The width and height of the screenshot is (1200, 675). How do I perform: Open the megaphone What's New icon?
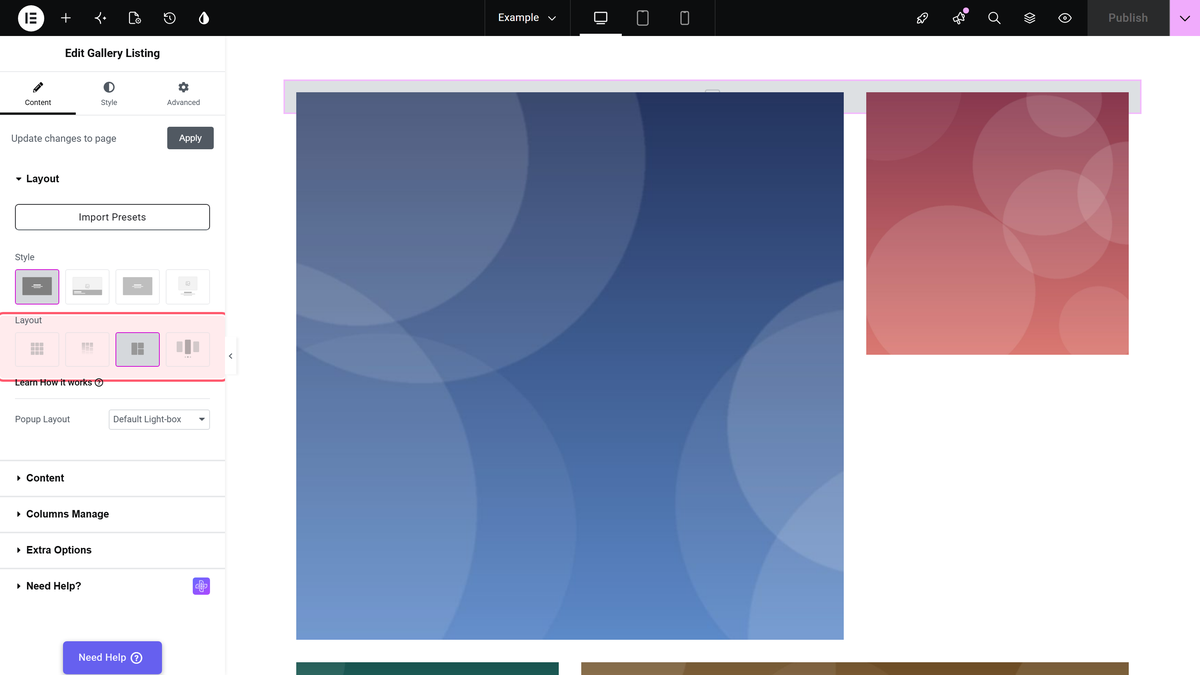click(x=959, y=18)
